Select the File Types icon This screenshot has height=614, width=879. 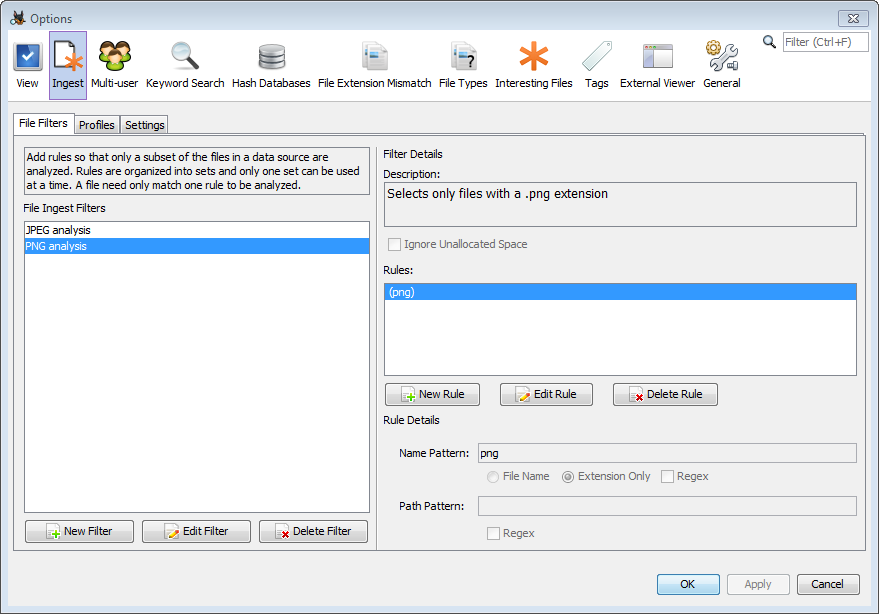[x=463, y=65]
